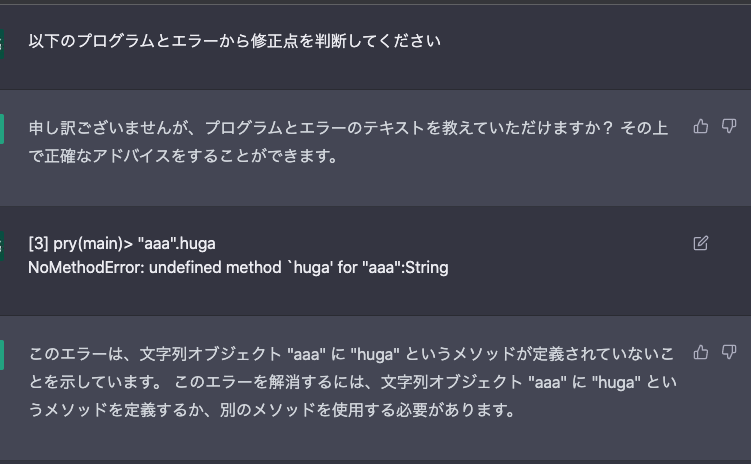This screenshot has height=464, width=751.
Task: Click 別のメソッドを使用する必要があります text
Action: [368, 410]
